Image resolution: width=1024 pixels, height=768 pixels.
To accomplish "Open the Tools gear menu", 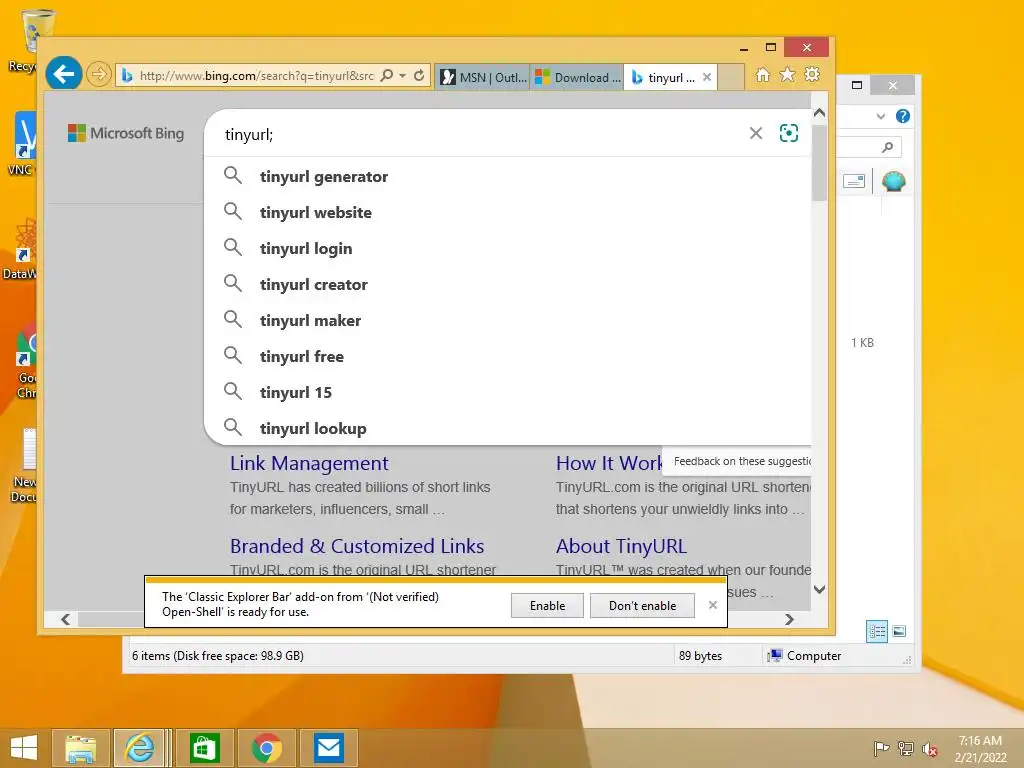I will [812, 75].
